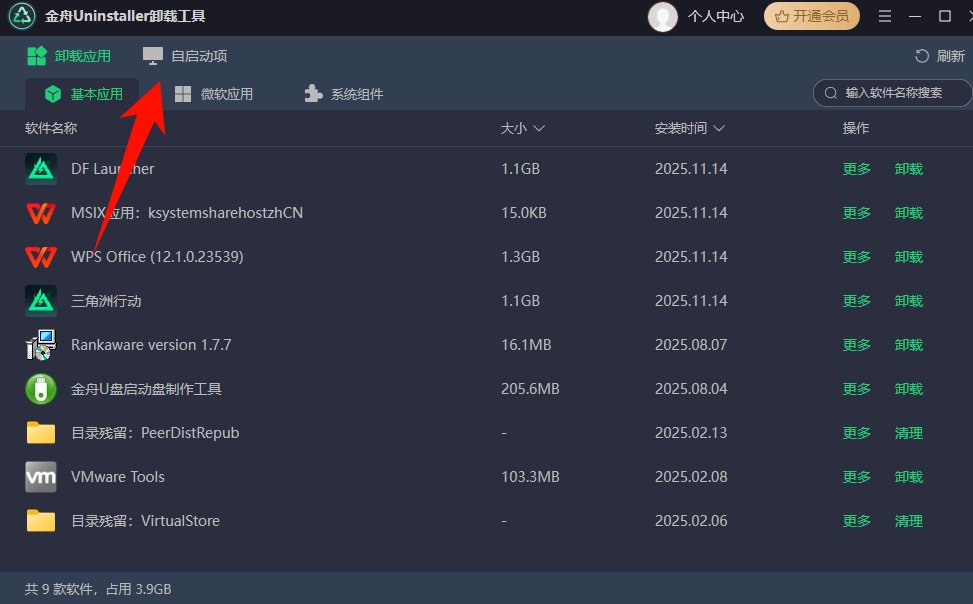Click the 三角洲行动 game icon
Screen dimensions: 973x604
coord(40,300)
